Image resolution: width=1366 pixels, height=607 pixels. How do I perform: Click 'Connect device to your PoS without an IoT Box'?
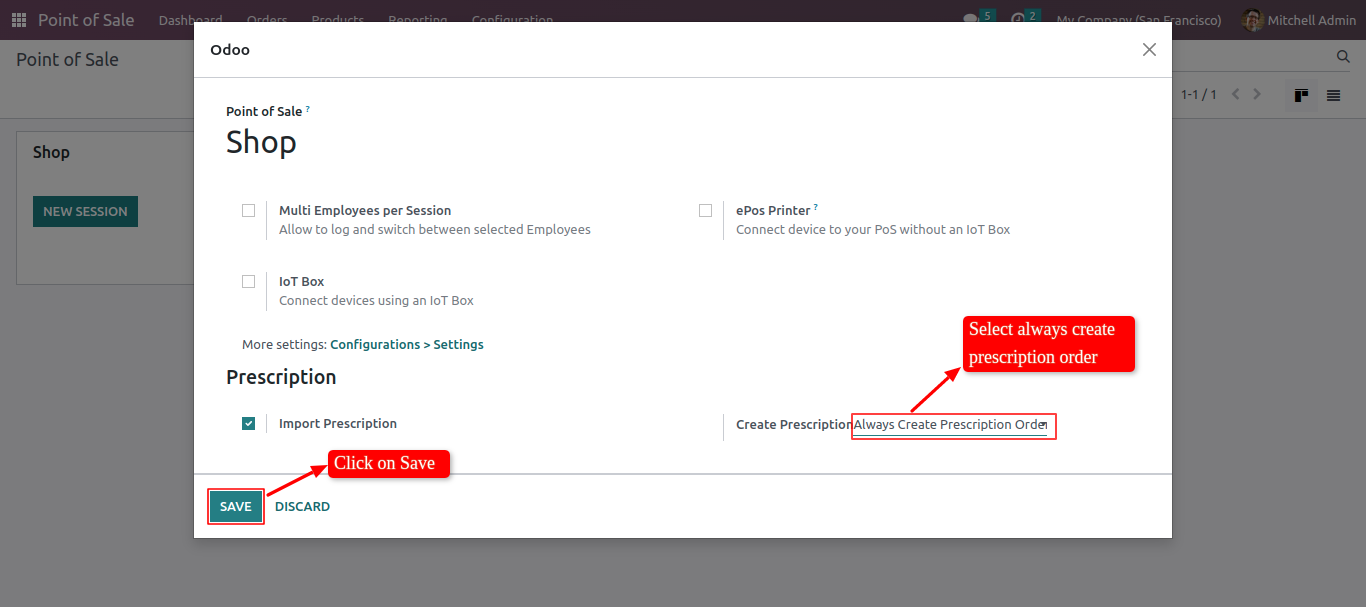click(x=873, y=230)
